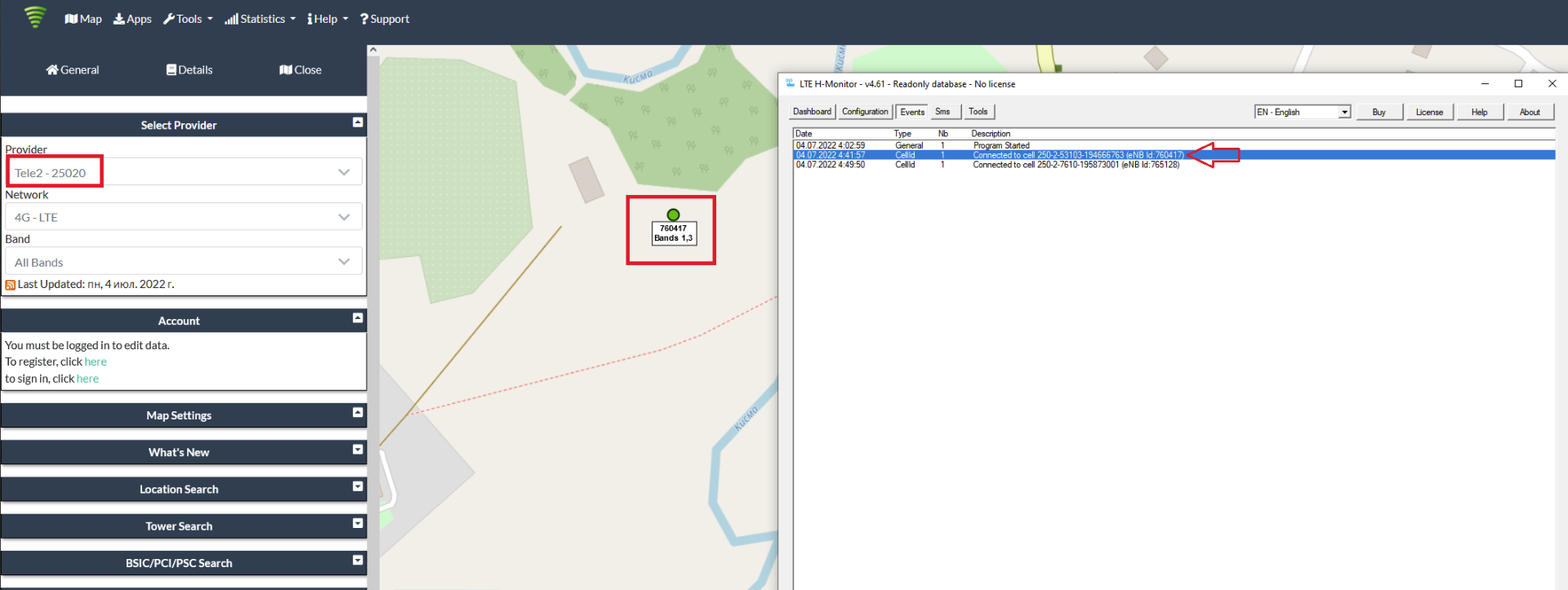Open the Map menu item
Viewport: 1568px width, 590px height.
coord(83,19)
